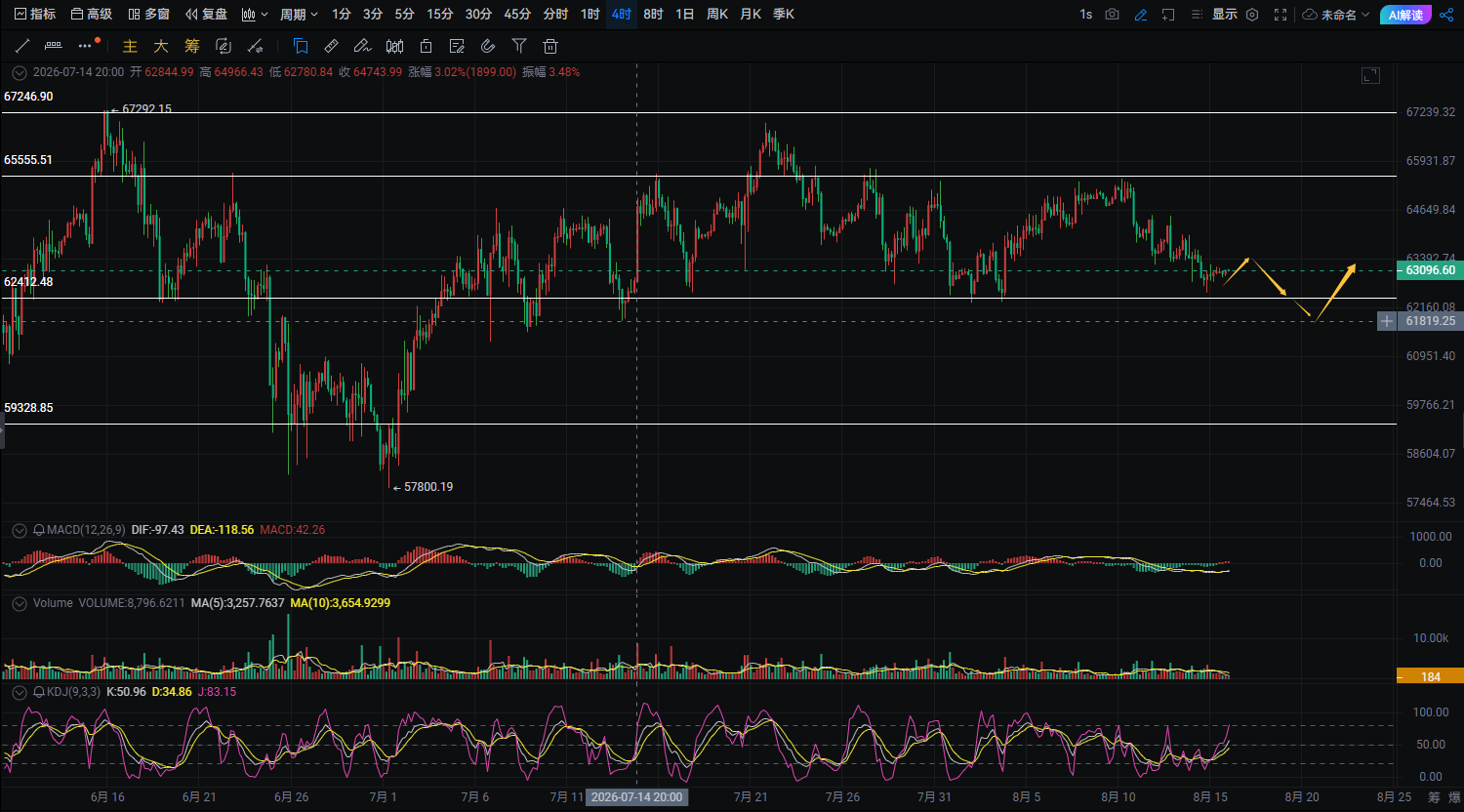Click the AI解读 button

click(1405, 15)
